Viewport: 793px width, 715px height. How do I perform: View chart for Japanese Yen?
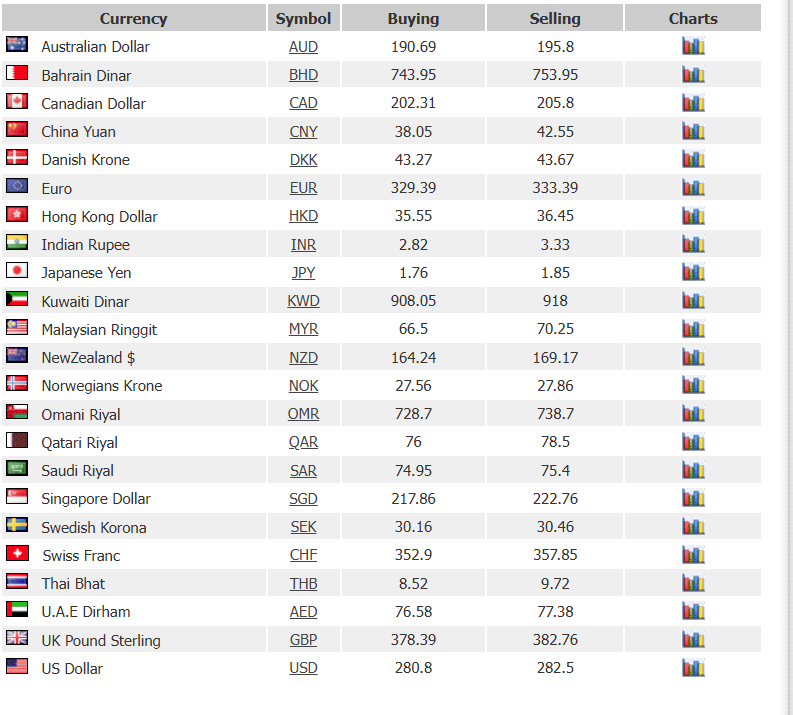(693, 272)
